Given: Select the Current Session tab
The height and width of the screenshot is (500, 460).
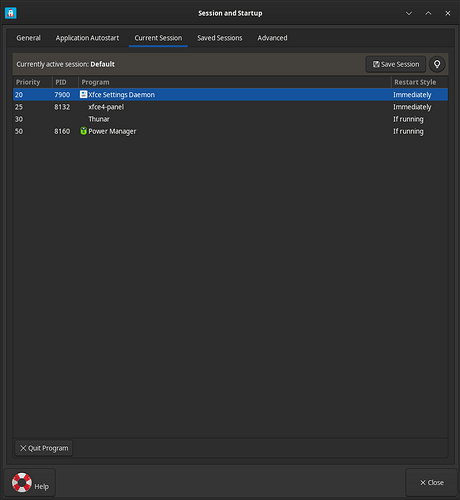Looking at the screenshot, I should click(x=158, y=38).
